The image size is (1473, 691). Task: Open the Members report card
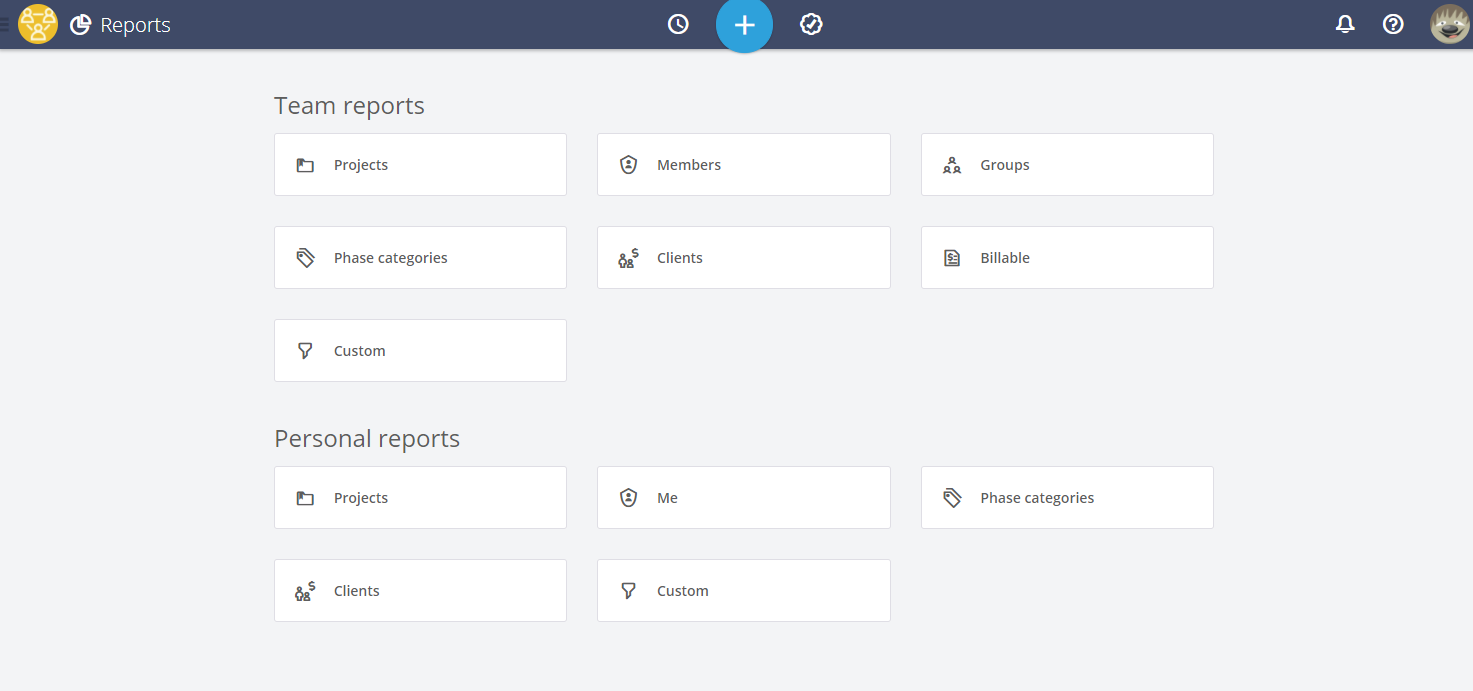pos(743,165)
